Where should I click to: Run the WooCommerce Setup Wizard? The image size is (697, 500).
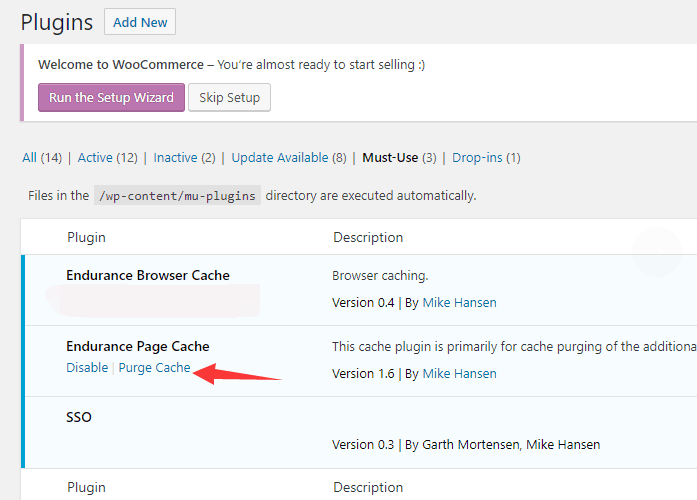111,98
